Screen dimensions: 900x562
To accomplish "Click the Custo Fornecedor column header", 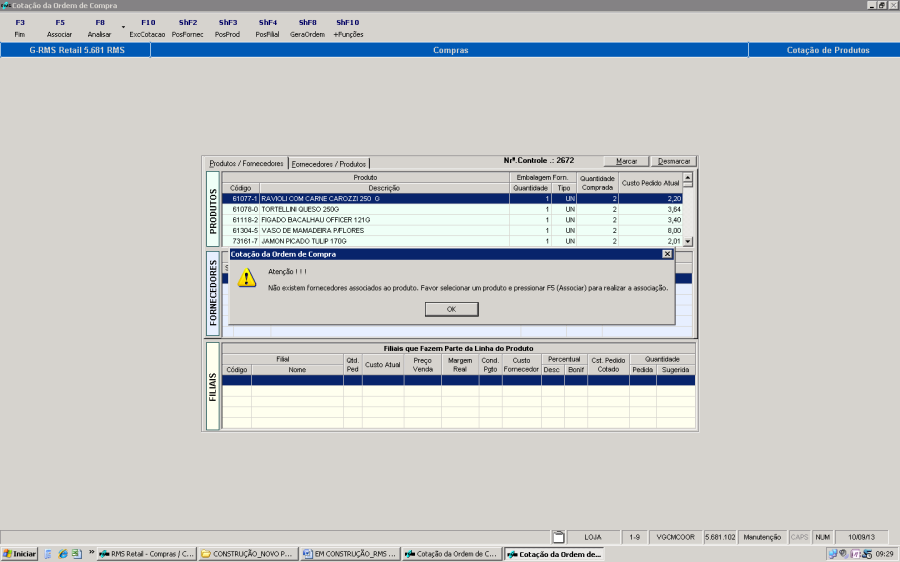I will 521,365.
